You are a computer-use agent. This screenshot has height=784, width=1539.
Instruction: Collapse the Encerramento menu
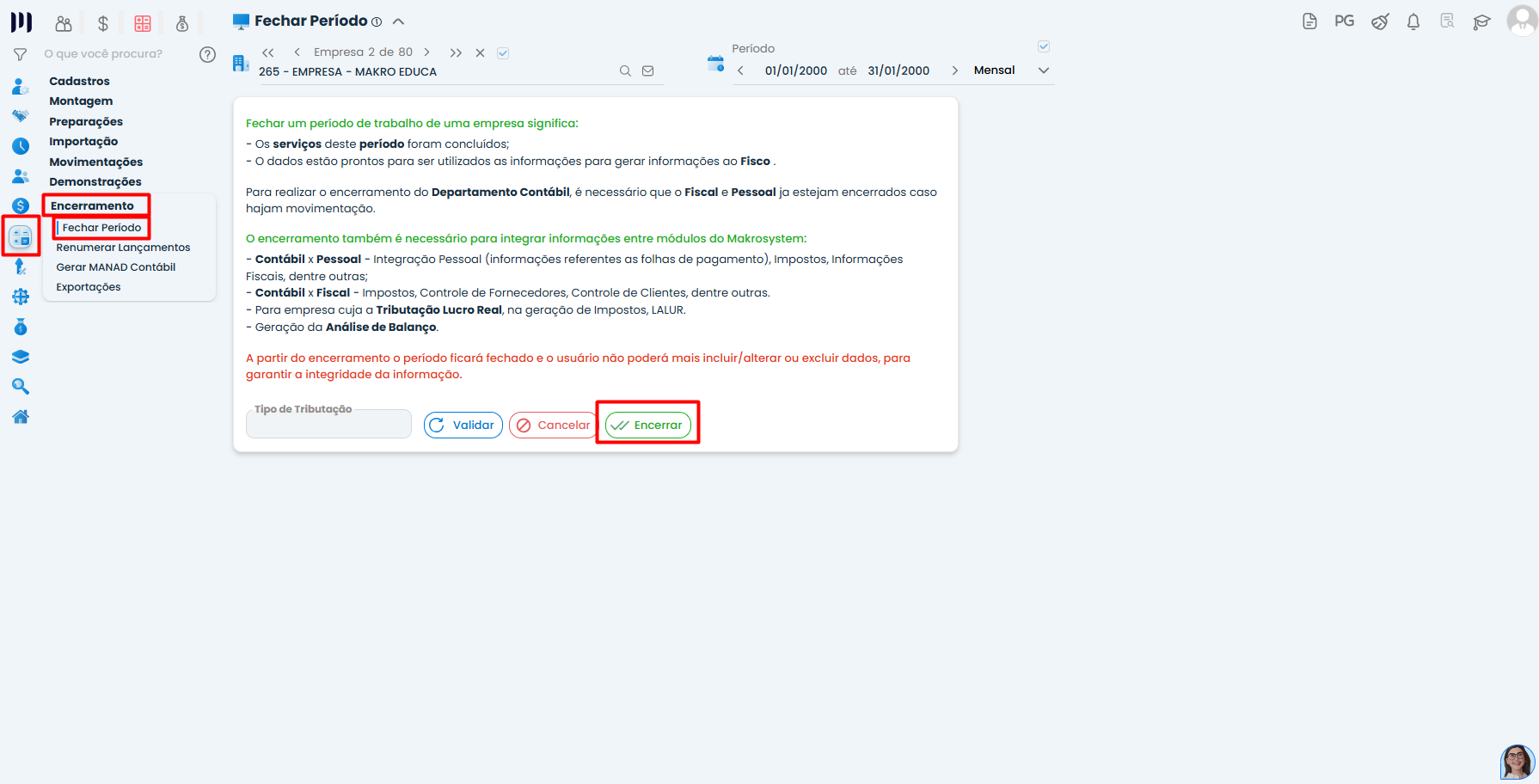tap(92, 205)
